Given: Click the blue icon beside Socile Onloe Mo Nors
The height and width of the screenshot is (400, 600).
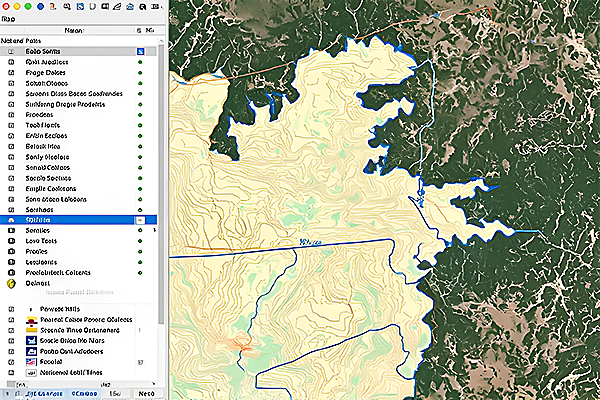Looking at the screenshot, I should tap(33, 340).
